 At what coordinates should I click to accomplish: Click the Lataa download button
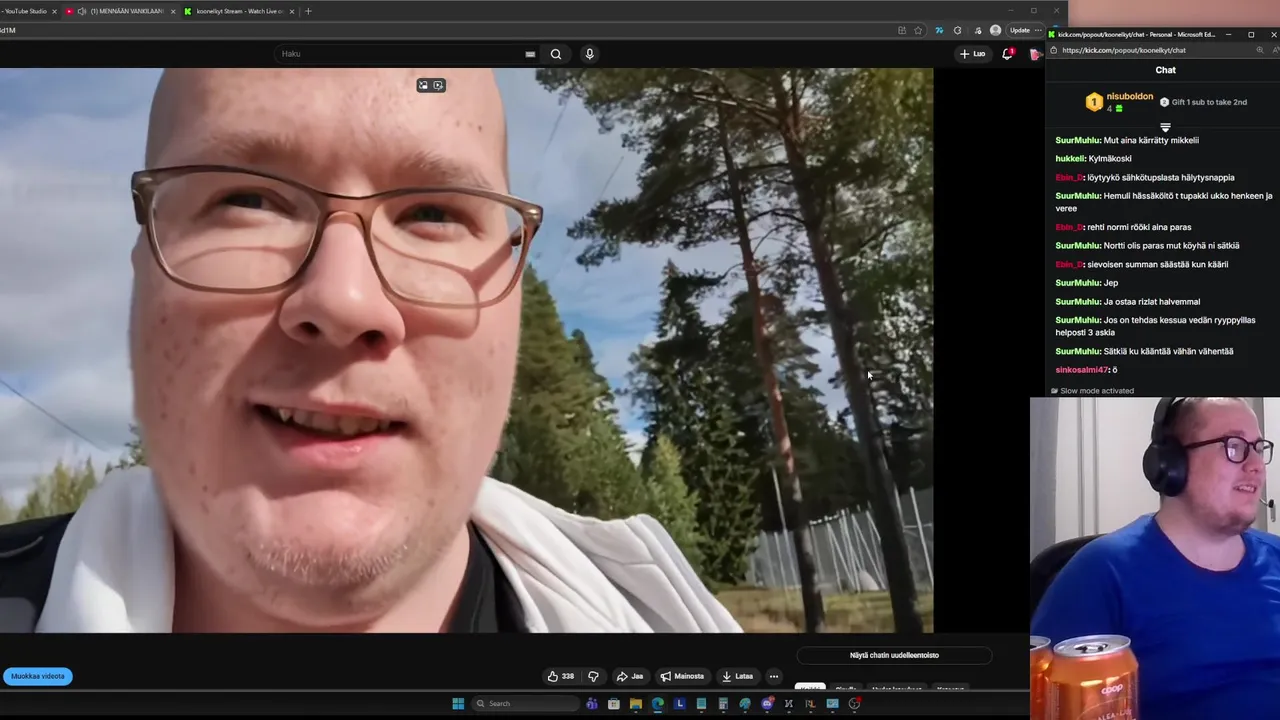(737, 676)
